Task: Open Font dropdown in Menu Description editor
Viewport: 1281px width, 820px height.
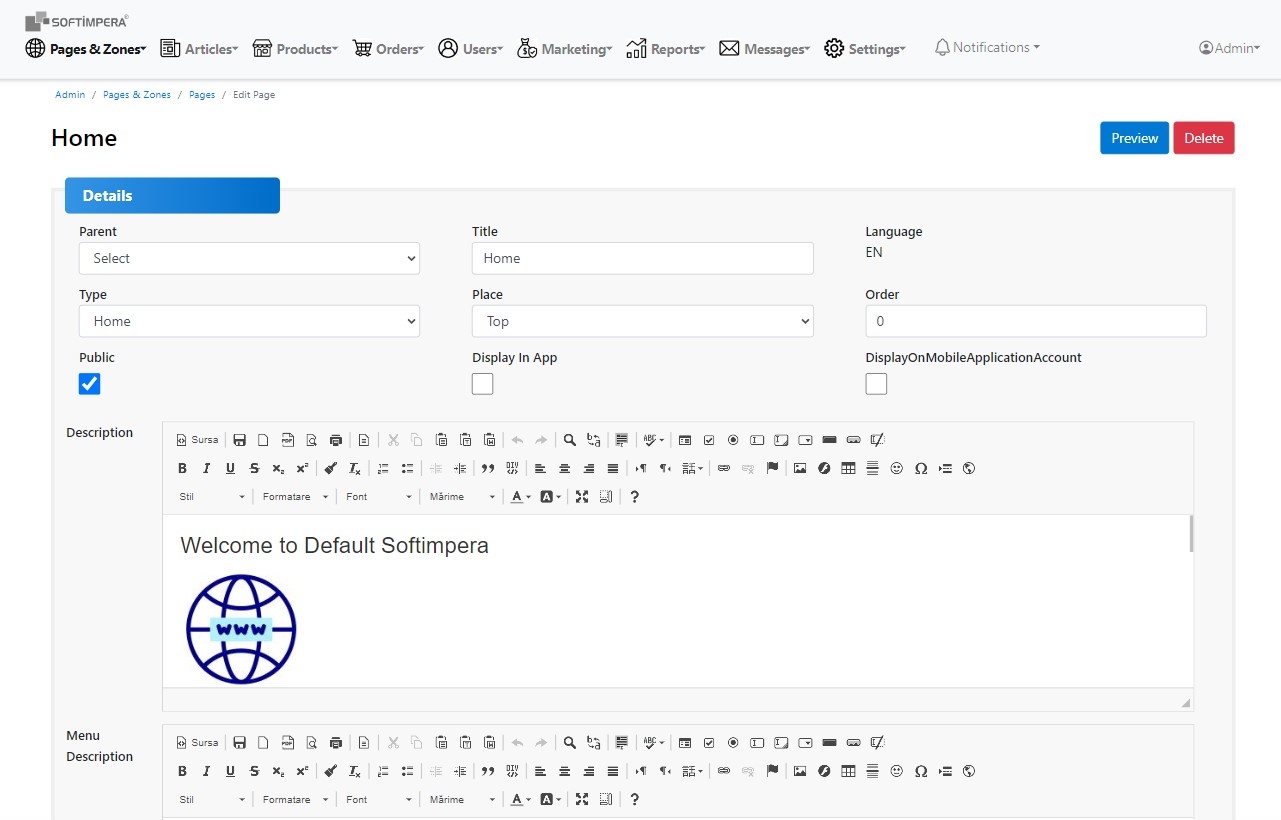Action: tap(378, 800)
